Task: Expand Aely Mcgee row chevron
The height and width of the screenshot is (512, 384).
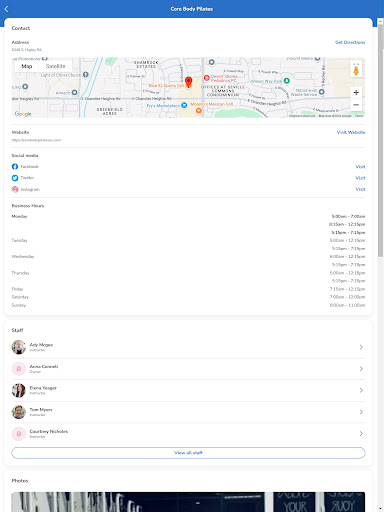Action: (x=361, y=347)
